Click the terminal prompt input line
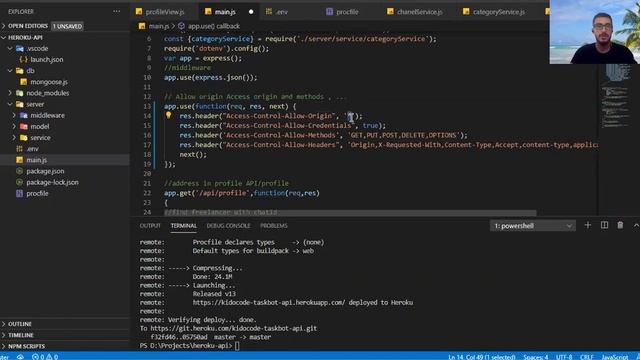This screenshot has width=640, height=360. 189,346
